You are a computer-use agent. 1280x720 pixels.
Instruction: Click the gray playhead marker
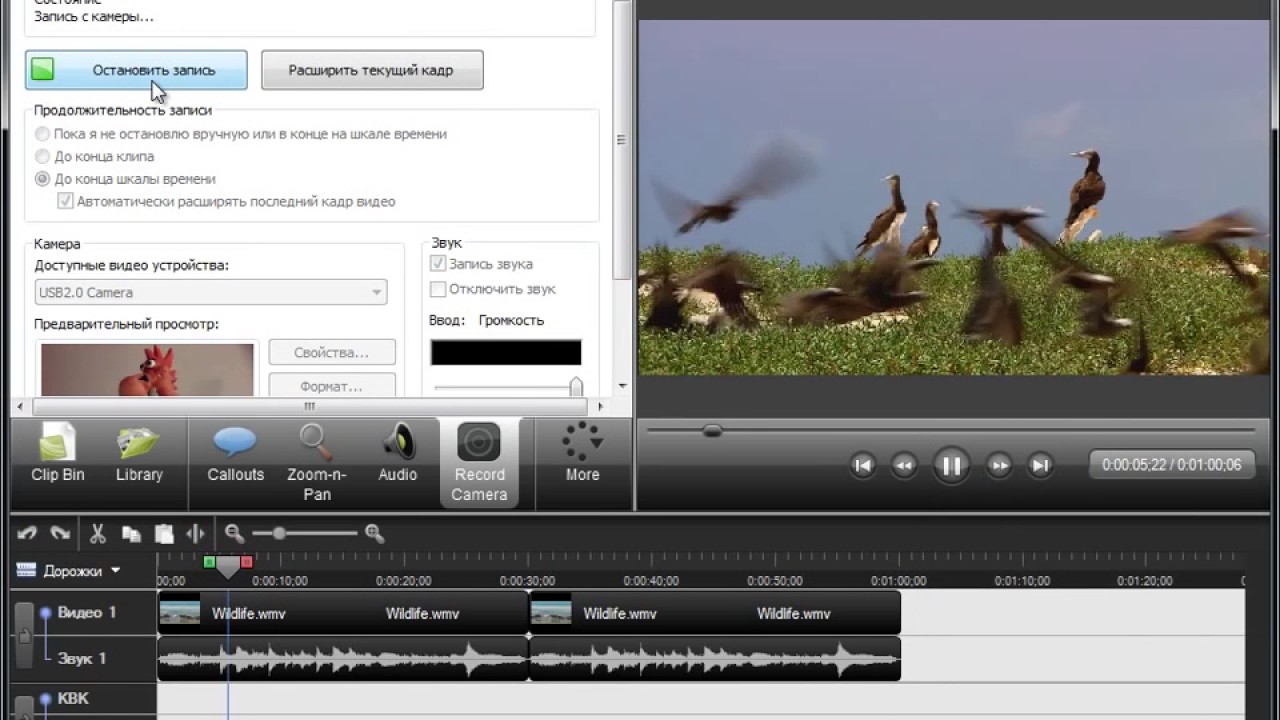(228, 566)
